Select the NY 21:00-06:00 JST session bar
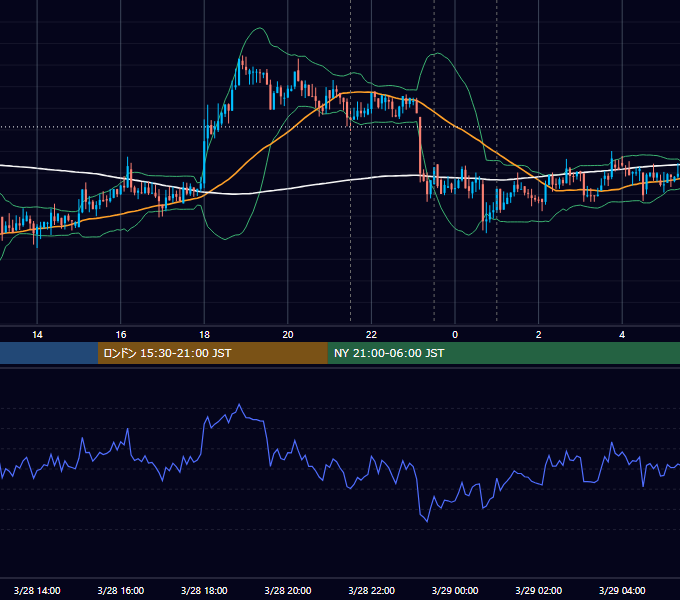Image resolution: width=680 pixels, height=600 pixels. pyautogui.click(x=503, y=353)
